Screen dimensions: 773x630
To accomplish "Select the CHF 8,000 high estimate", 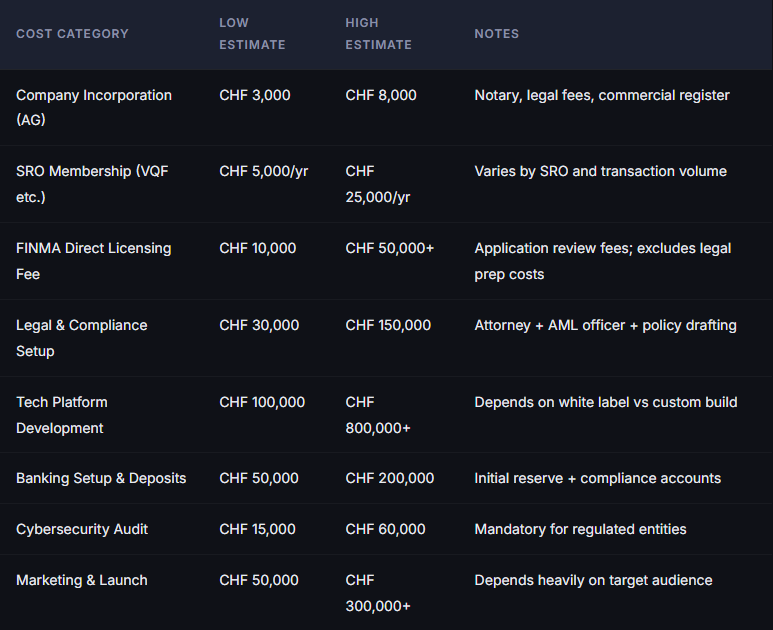I will [381, 95].
